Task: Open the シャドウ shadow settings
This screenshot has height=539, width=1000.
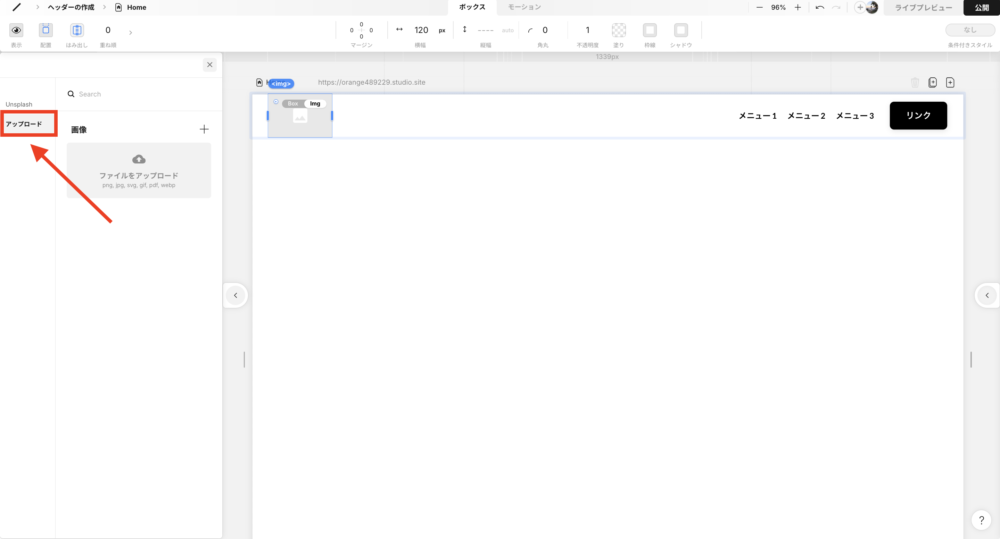Action: click(x=680, y=30)
